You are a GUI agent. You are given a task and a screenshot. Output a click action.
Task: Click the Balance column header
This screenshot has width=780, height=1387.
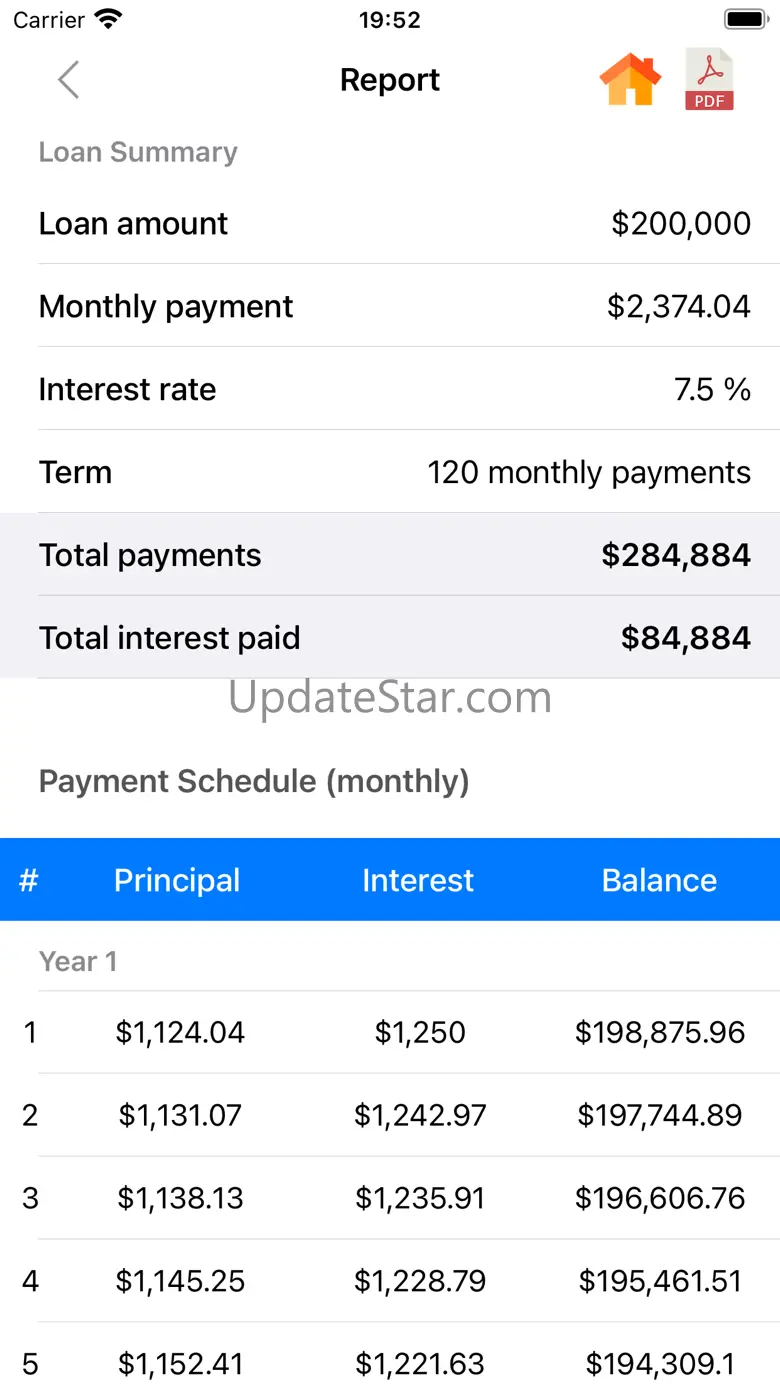[659, 880]
